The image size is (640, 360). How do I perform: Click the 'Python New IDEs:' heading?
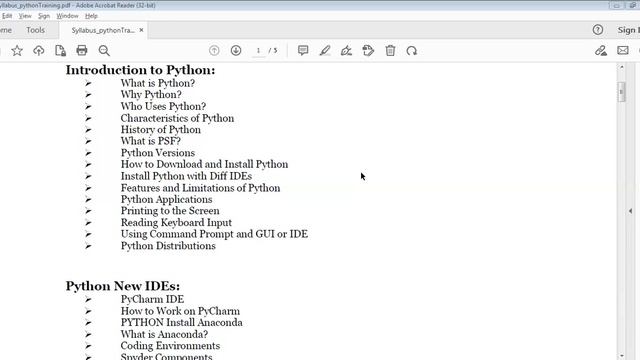click(x=123, y=286)
